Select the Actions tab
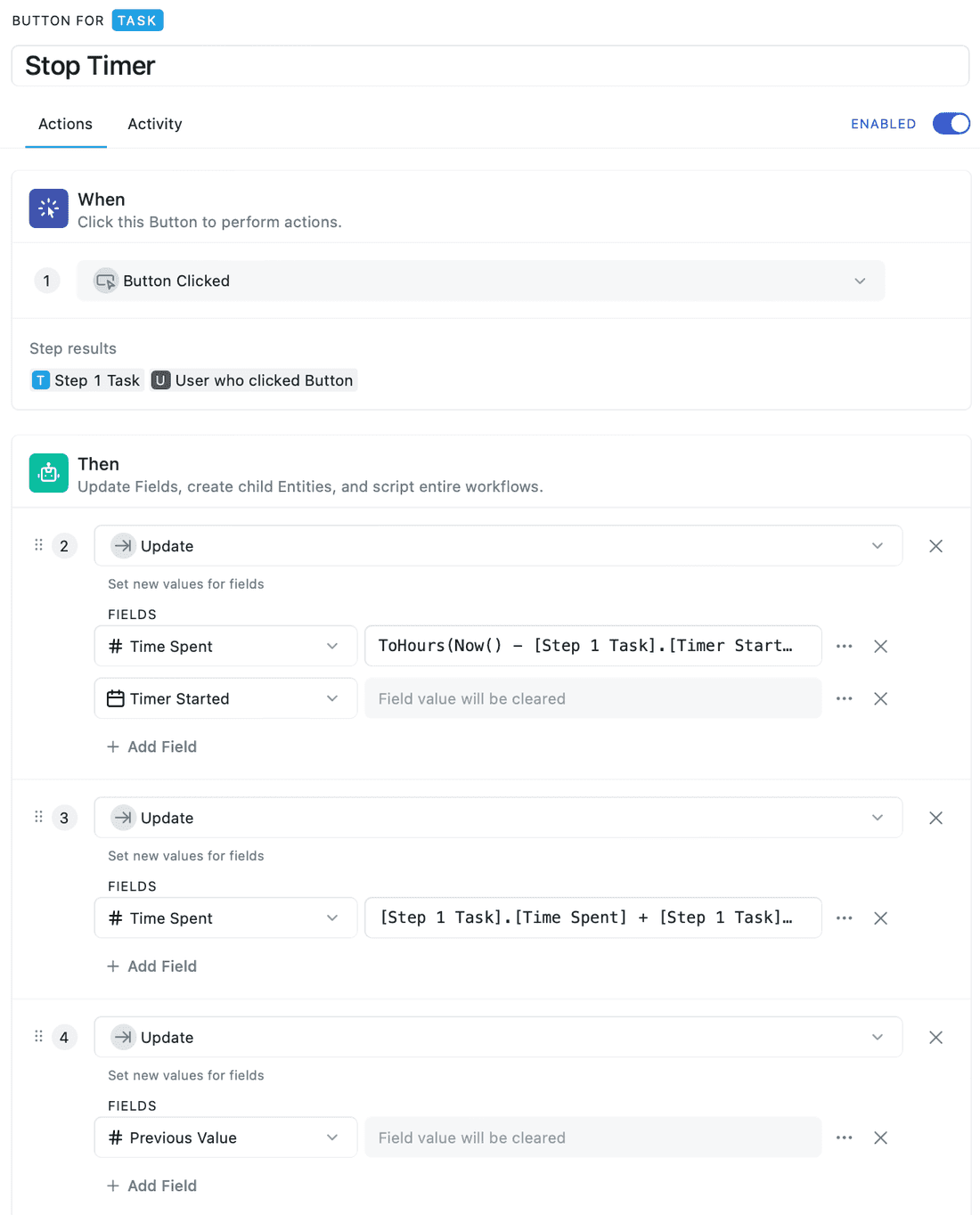The image size is (980, 1215). (65, 124)
